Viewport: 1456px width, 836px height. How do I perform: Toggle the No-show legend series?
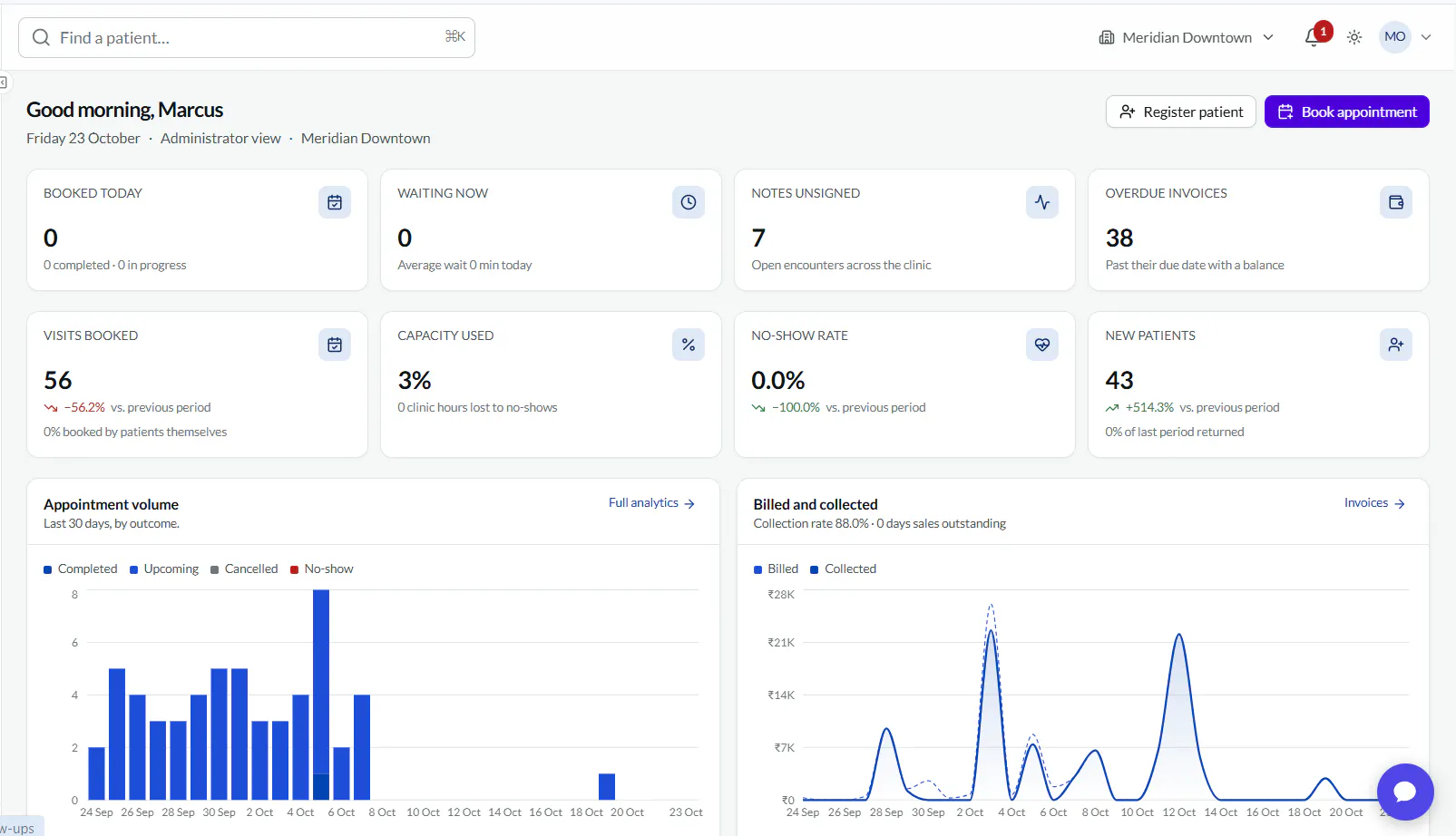click(x=322, y=569)
